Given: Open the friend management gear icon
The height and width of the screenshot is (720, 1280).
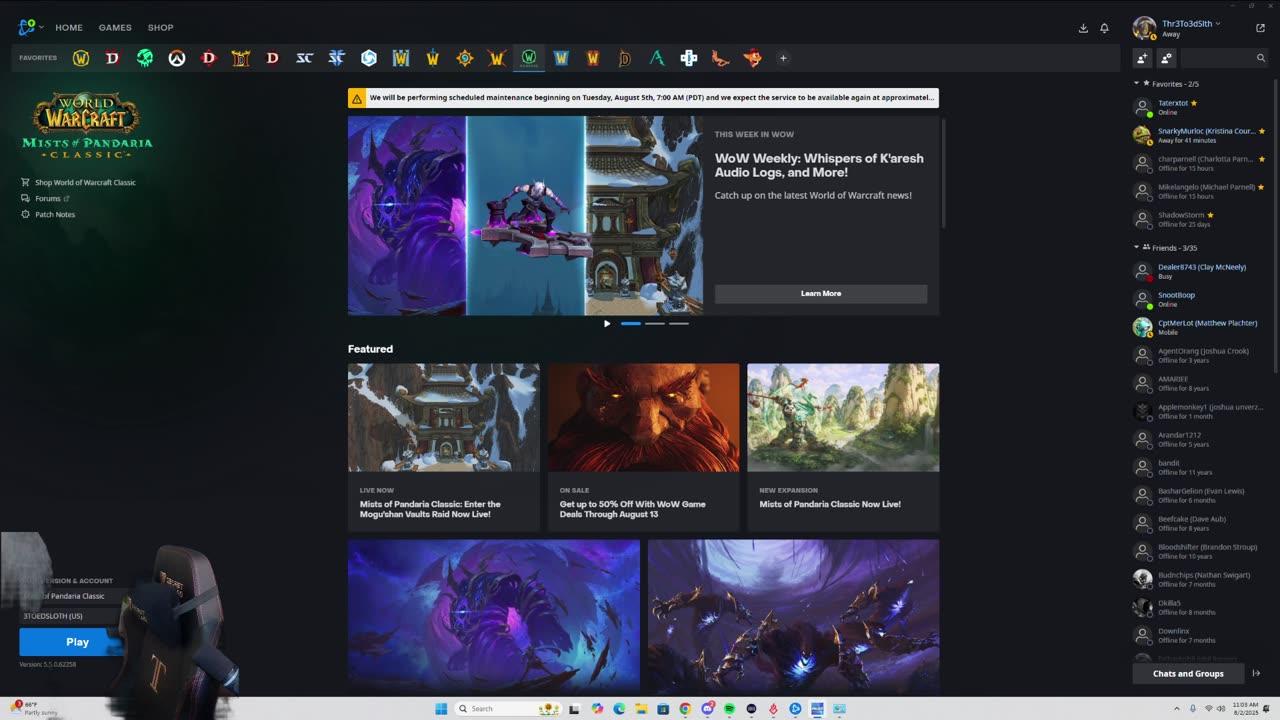Looking at the screenshot, I should (1166, 58).
